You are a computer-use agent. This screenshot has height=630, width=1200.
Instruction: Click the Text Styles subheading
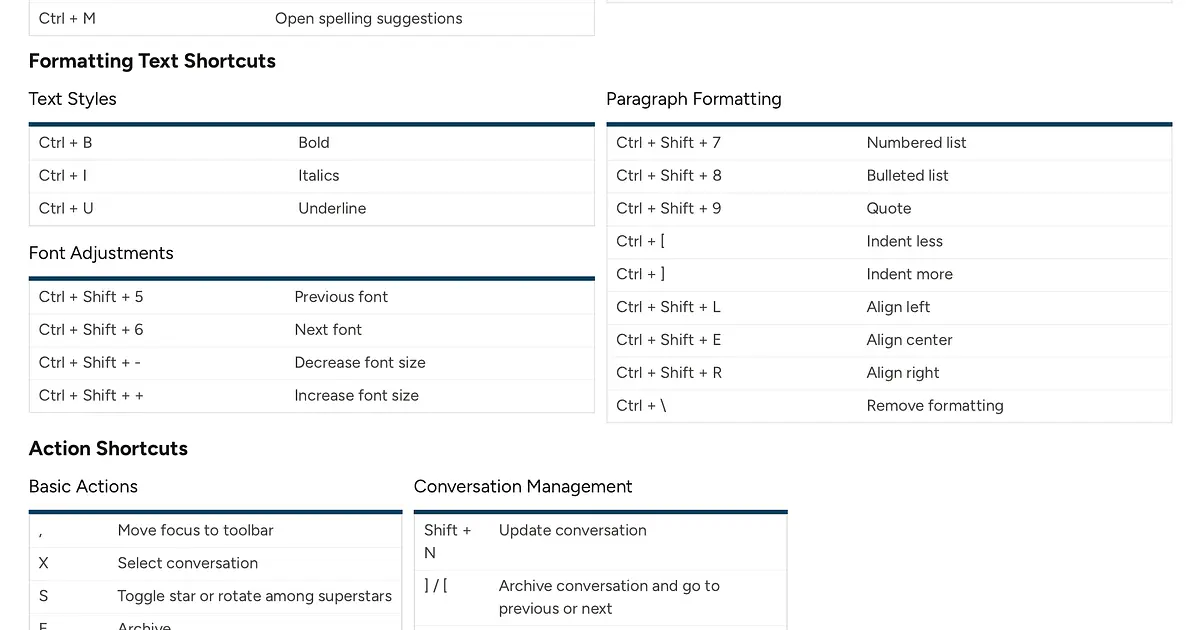[x=73, y=99]
